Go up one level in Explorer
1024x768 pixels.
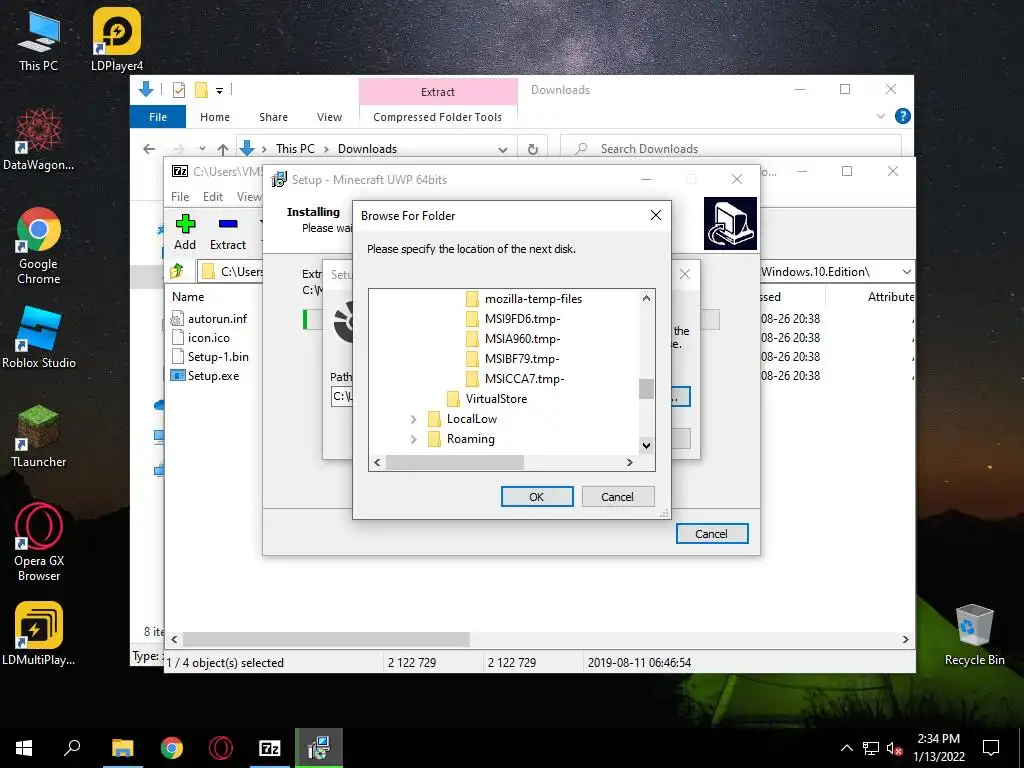point(223,149)
